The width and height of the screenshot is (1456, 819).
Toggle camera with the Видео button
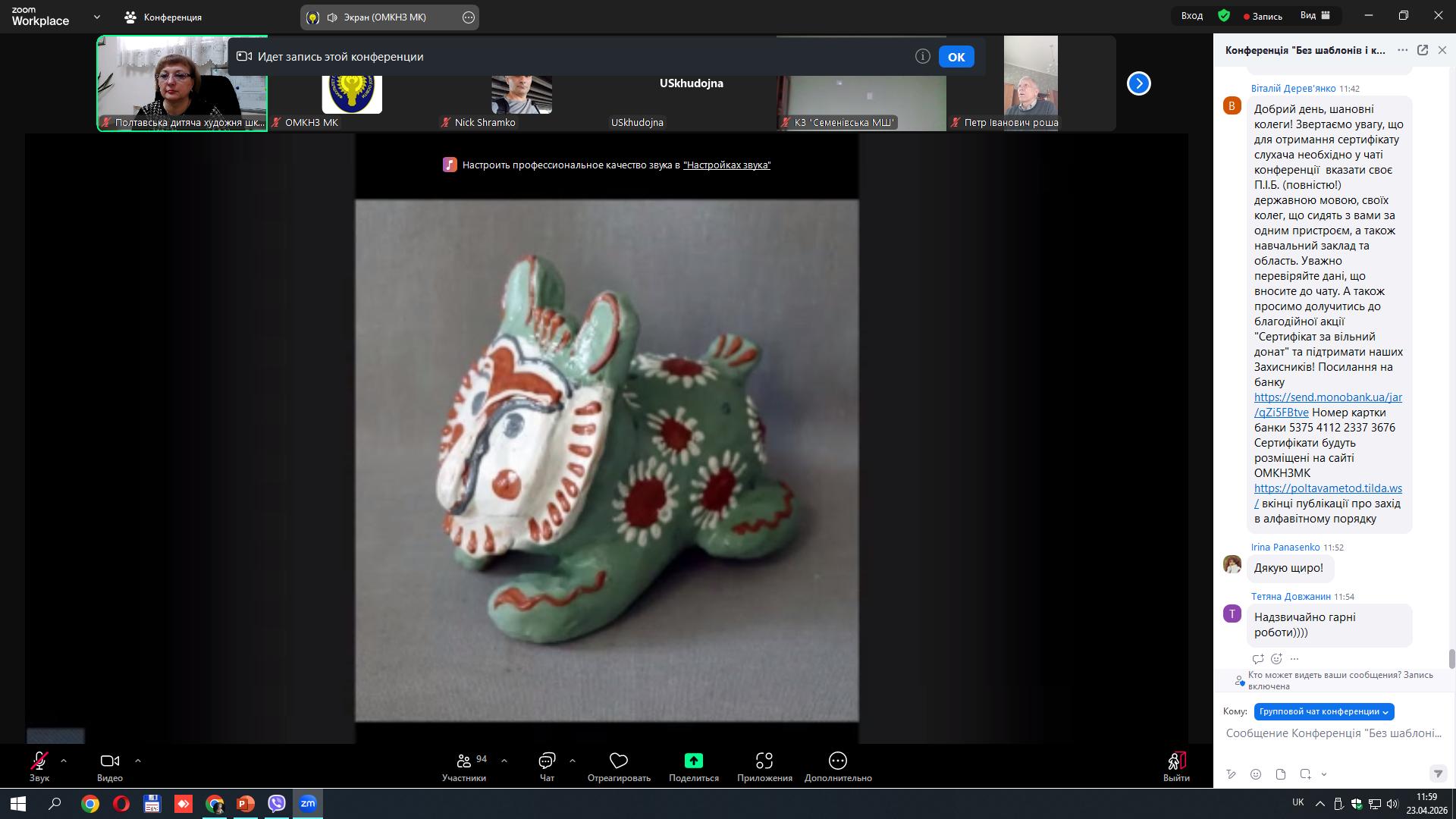tap(110, 761)
